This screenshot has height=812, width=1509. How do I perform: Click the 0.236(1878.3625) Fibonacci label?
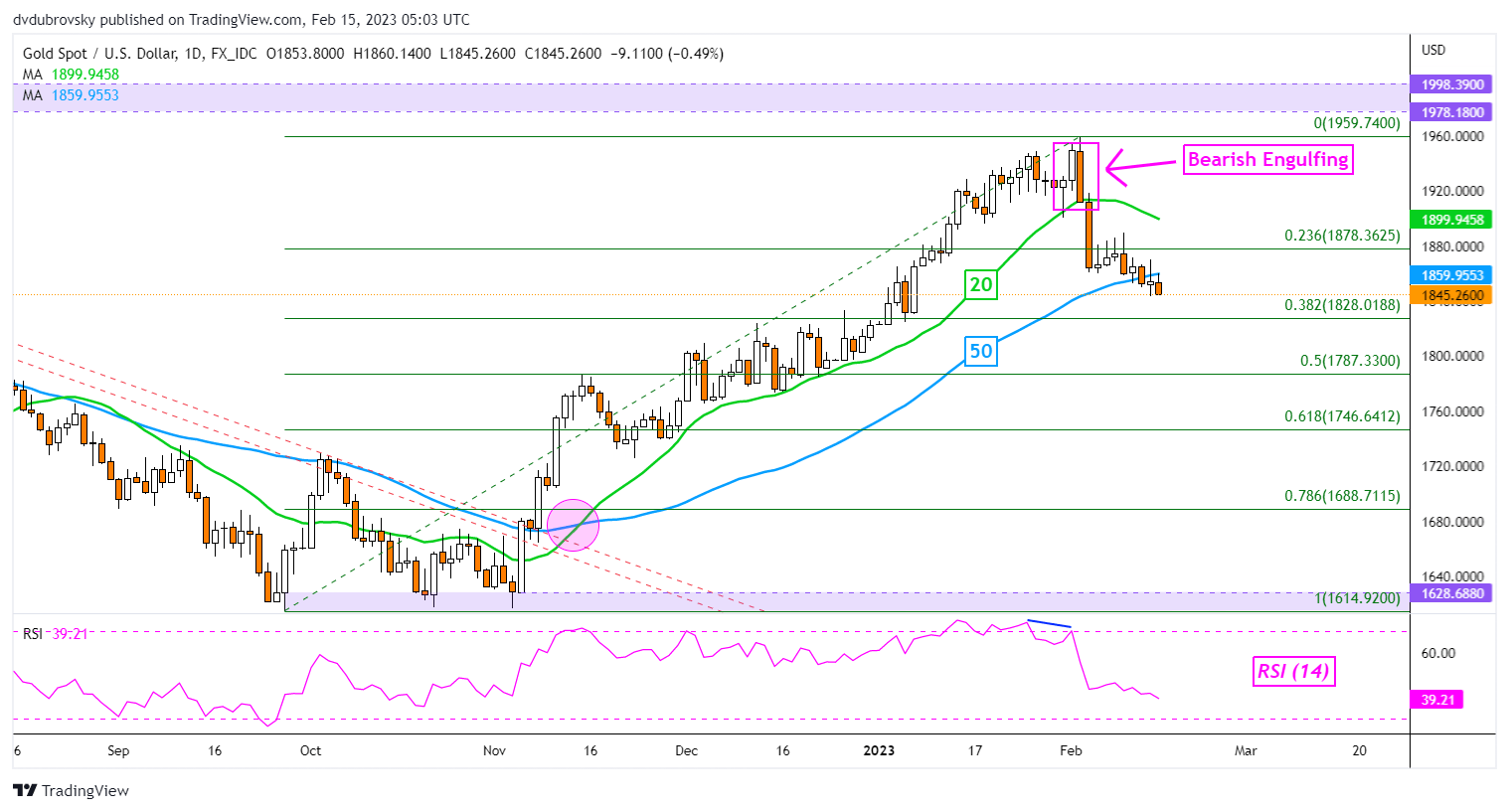coord(1342,236)
